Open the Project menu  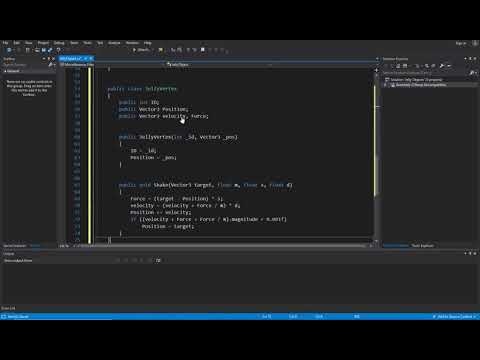point(43,43)
